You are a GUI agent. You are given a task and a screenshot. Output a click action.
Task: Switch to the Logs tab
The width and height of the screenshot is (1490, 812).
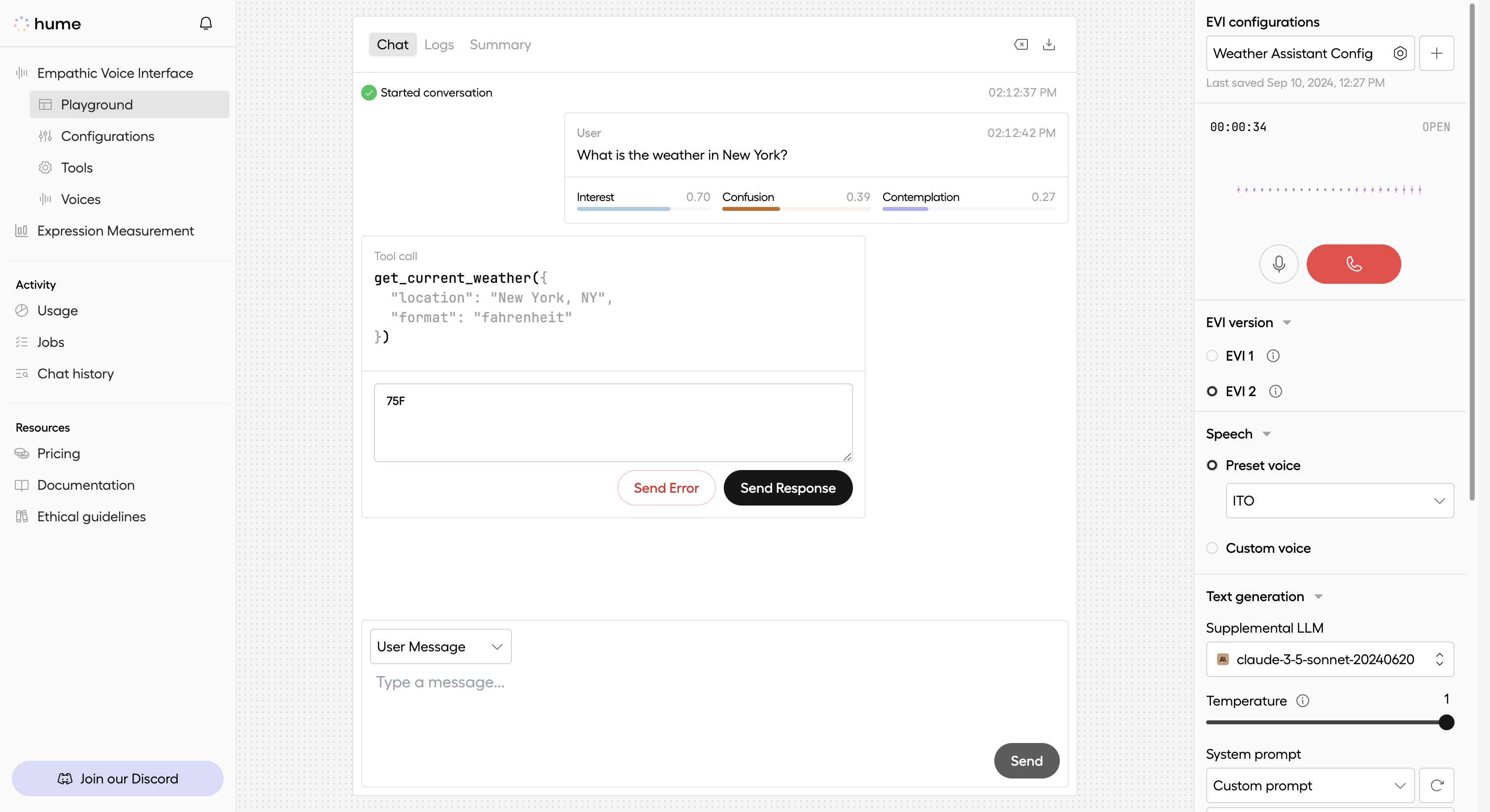tap(439, 44)
